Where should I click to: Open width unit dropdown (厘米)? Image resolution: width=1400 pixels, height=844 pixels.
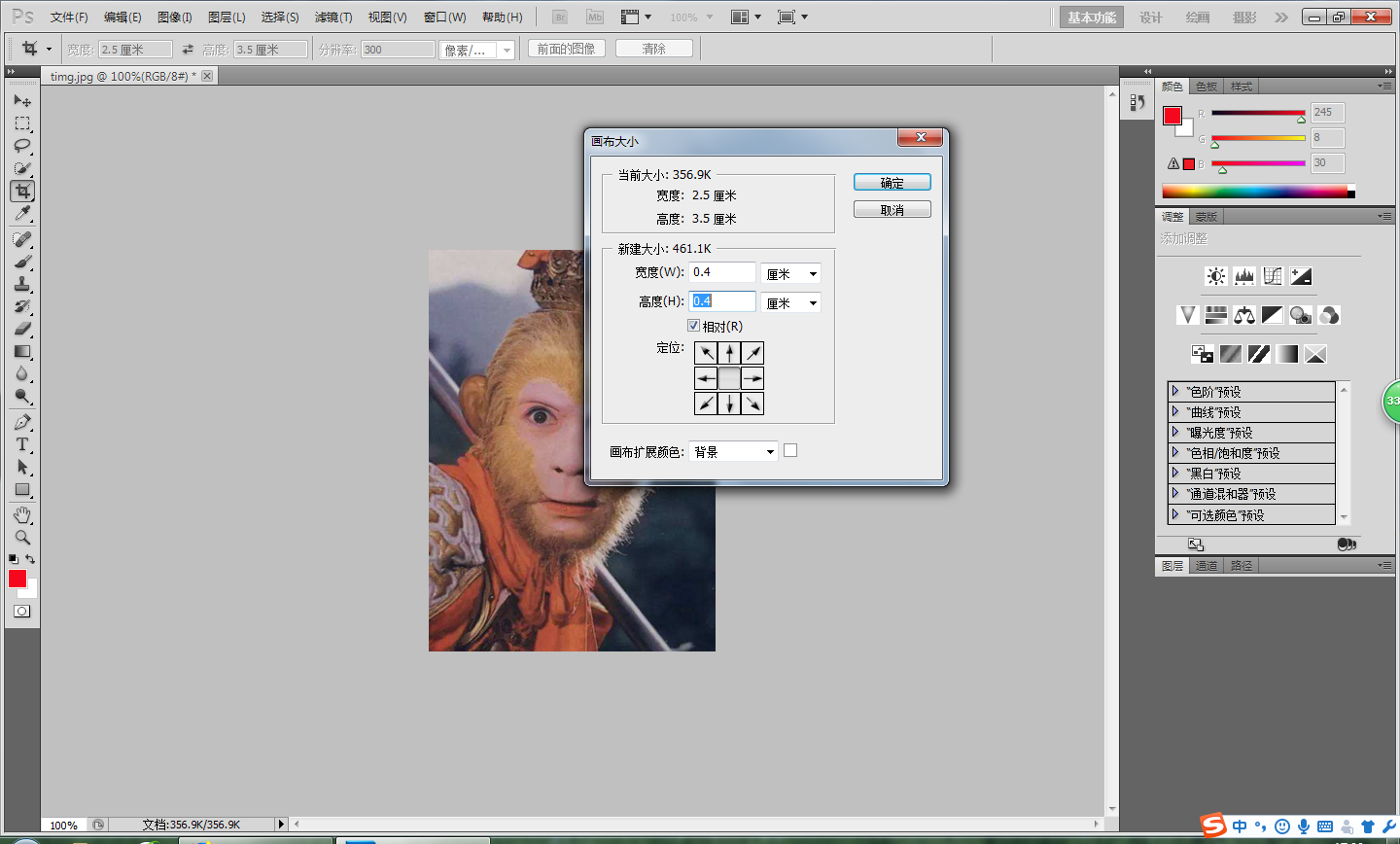coord(791,274)
